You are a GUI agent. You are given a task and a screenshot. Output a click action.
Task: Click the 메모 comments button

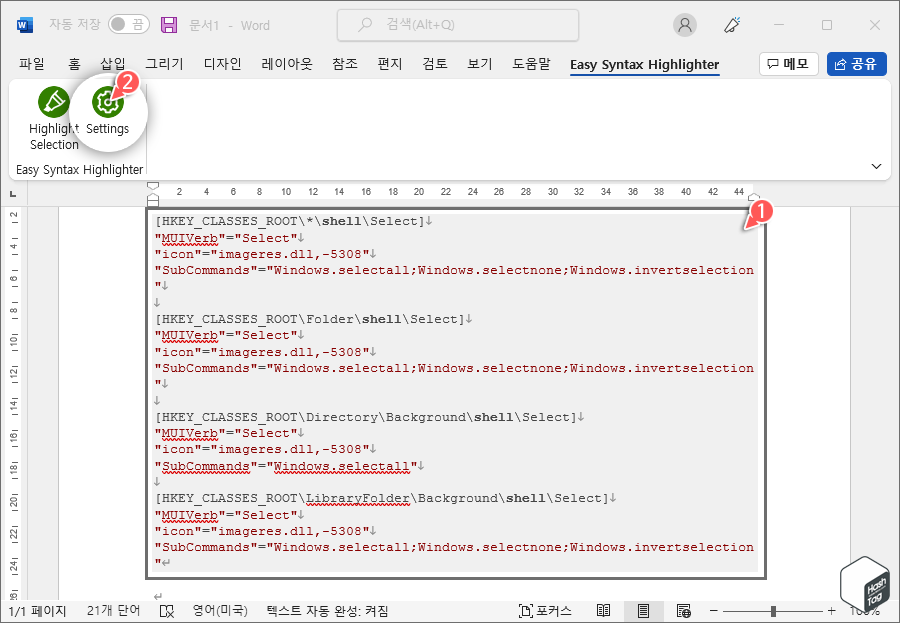[789, 64]
